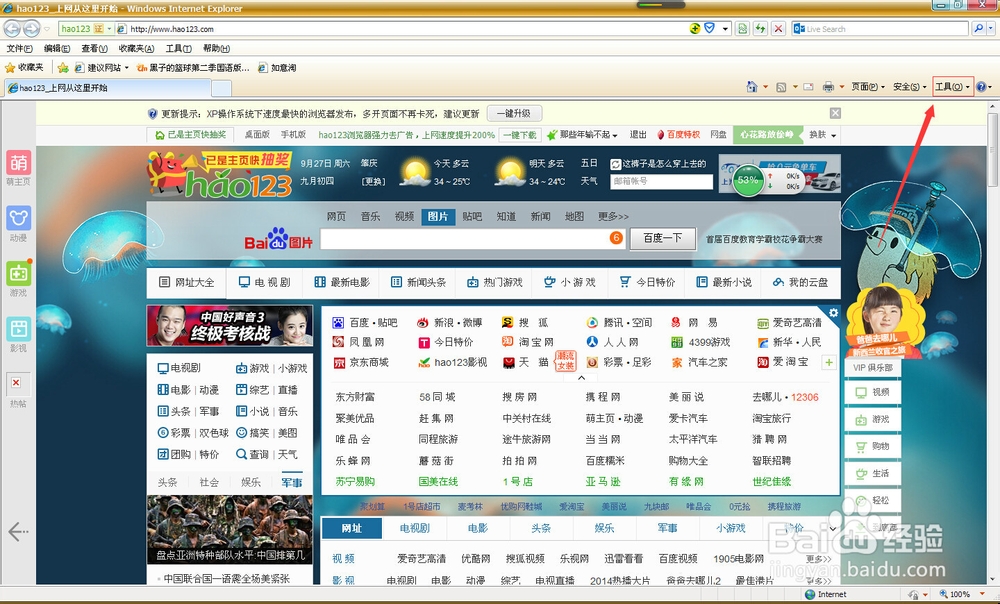Click the magnifier search button
Screen dimensions: 1000x604
point(978,29)
